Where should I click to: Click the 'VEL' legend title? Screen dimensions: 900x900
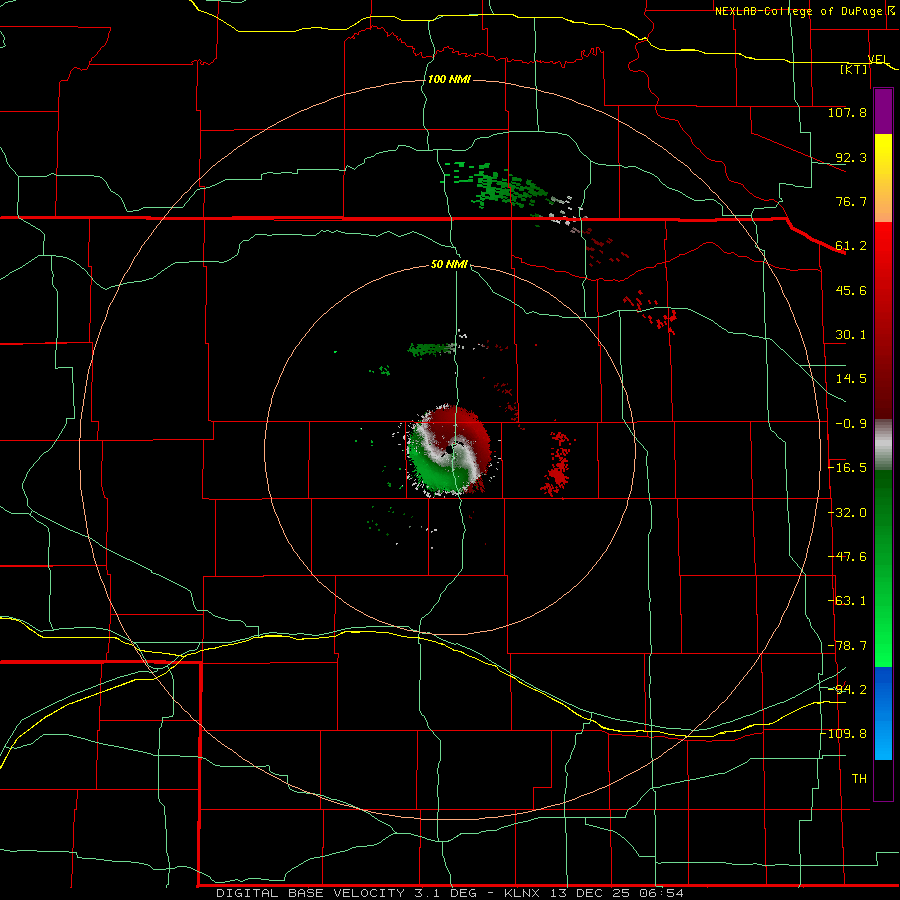(878, 59)
